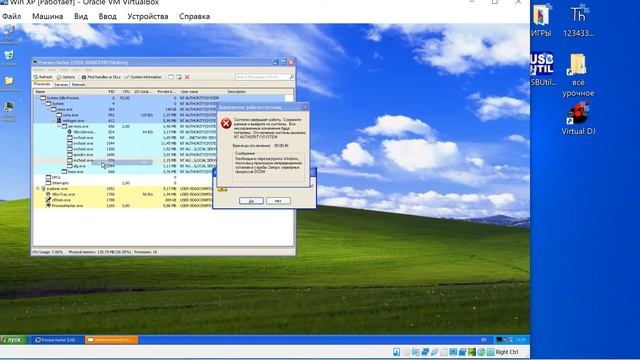Viewport: 640px width, 360px height.
Task: Open the Ввод menu in VirtualBox
Action: click(x=107, y=16)
